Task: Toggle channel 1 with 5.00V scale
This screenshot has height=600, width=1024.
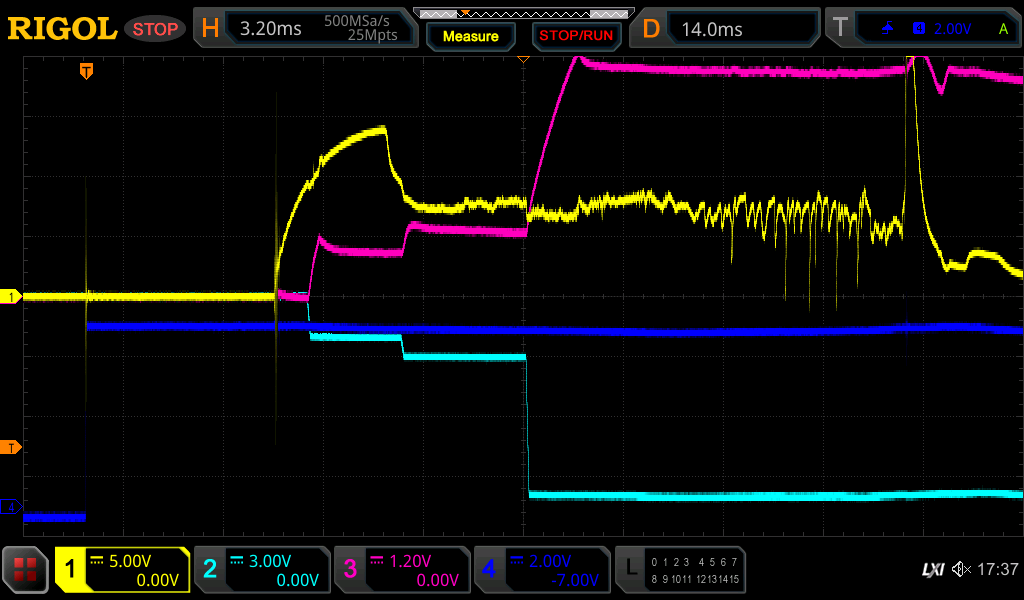Action: coord(122,570)
